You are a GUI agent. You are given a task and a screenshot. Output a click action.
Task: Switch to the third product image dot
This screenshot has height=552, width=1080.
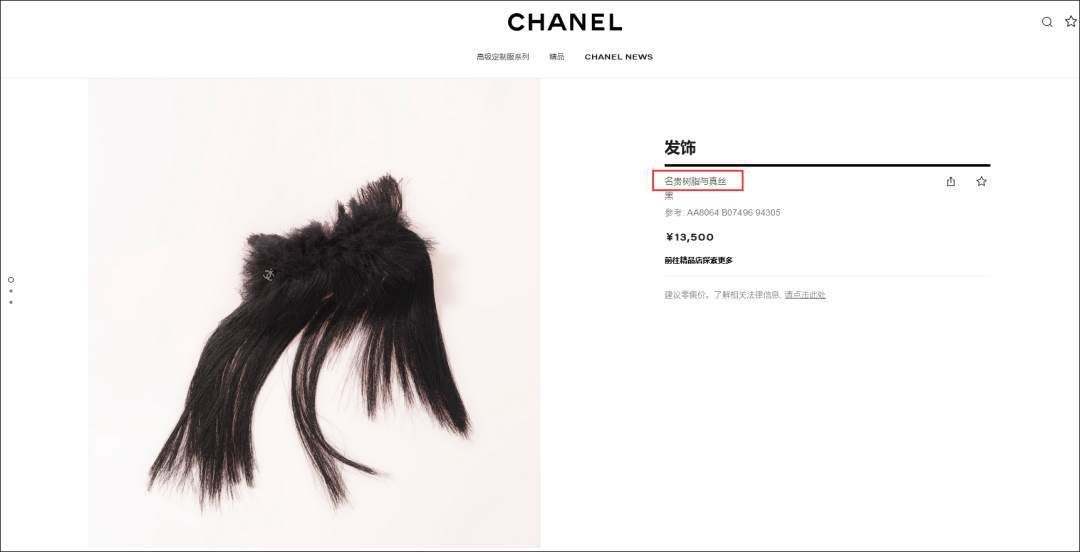(x=11, y=302)
